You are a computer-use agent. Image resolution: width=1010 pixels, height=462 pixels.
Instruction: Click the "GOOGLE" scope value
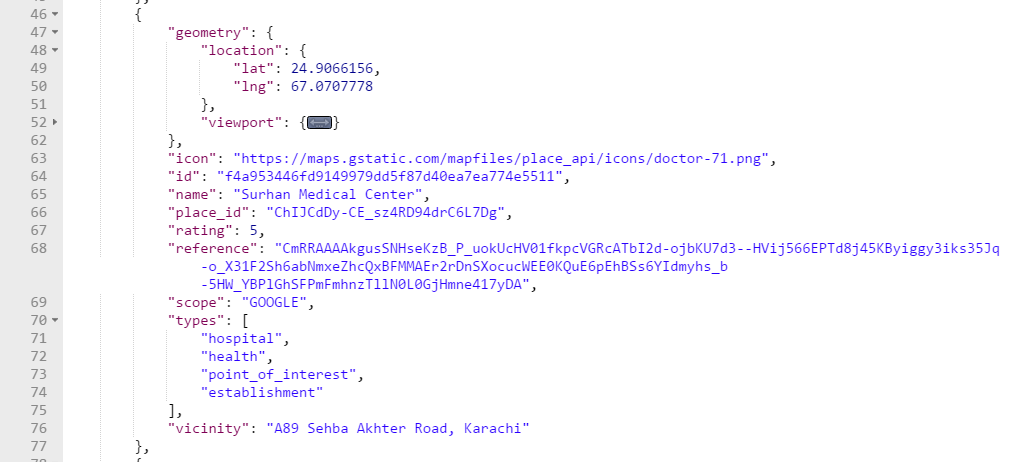[x=274, y=302]
